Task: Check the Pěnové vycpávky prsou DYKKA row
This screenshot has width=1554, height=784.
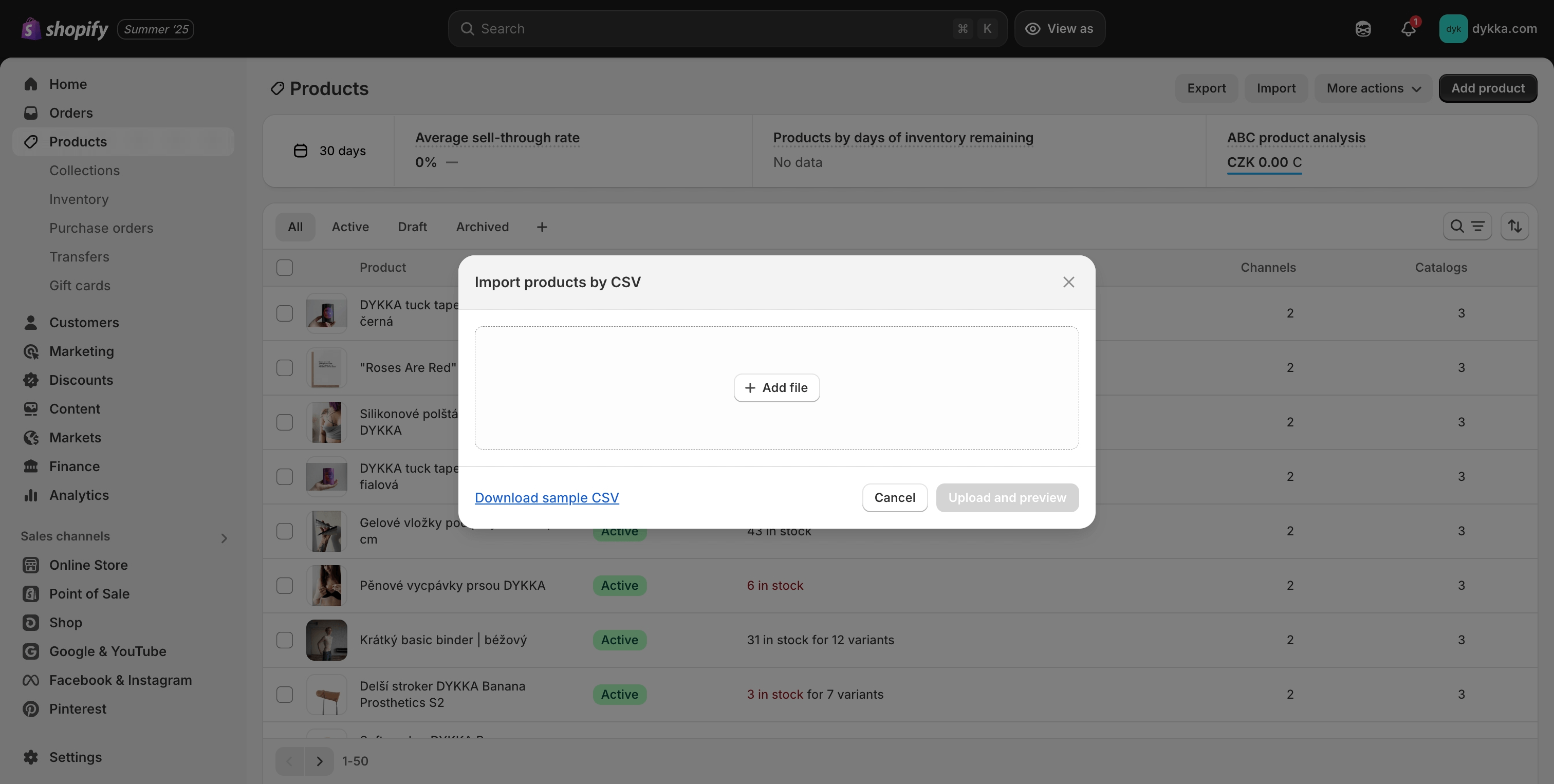Action: [x=285, y=586]
